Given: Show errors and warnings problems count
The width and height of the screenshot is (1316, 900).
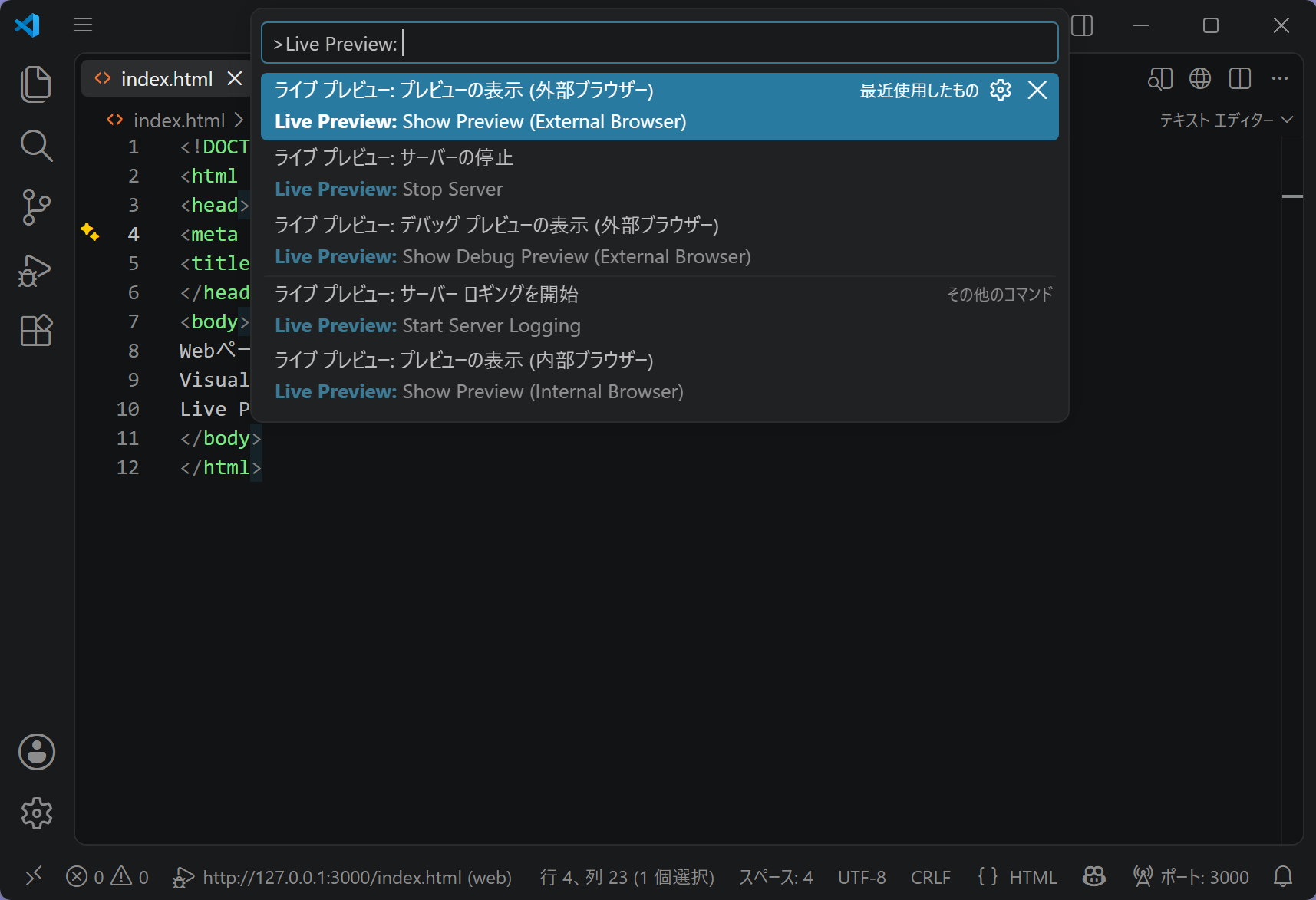Looking at the screenshot, I should (x=107, y=876).
